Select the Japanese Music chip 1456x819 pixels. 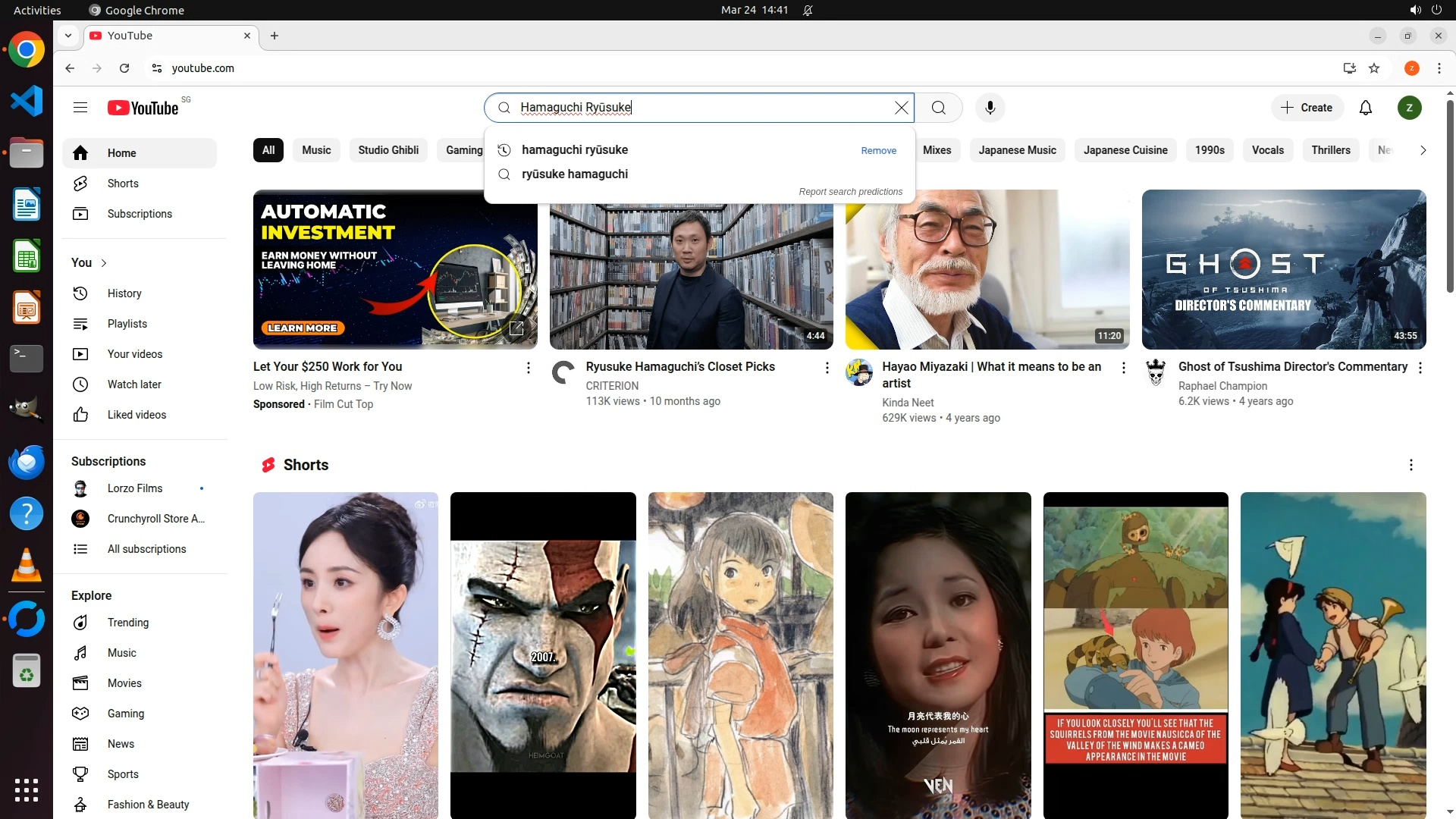click(x=1017, y=150)
